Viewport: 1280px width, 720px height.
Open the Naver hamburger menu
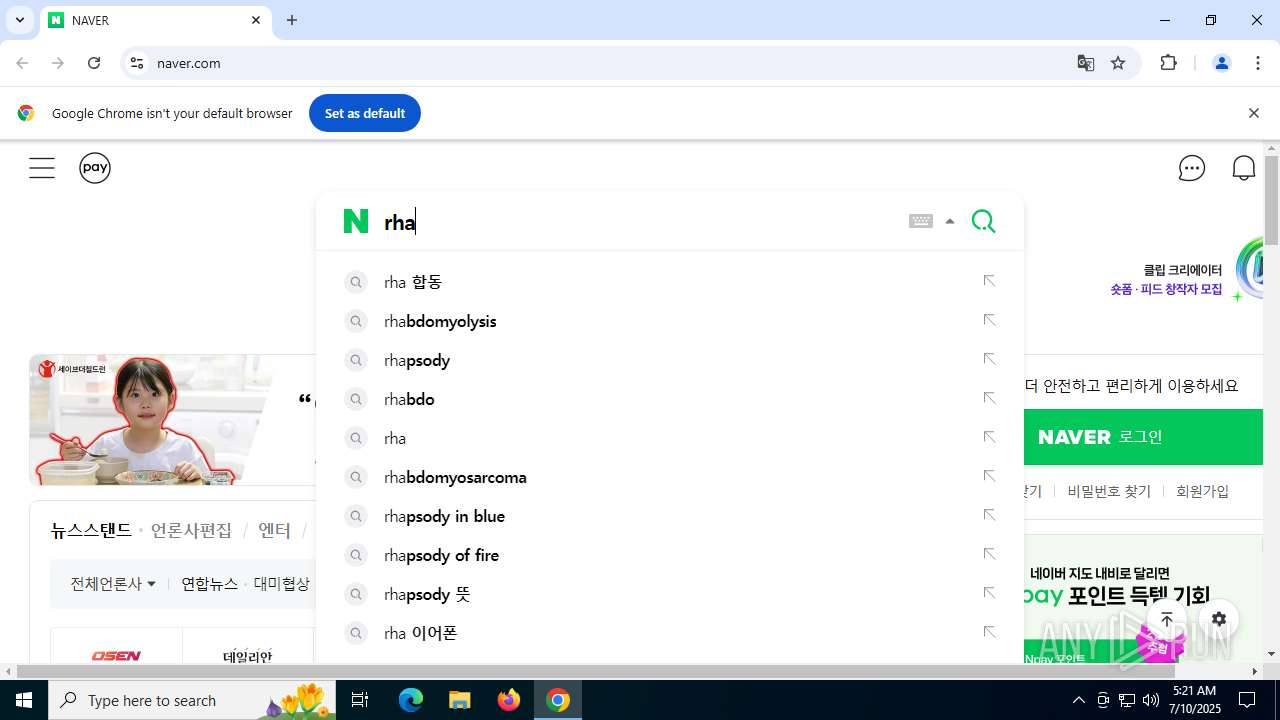pos(42,168)
